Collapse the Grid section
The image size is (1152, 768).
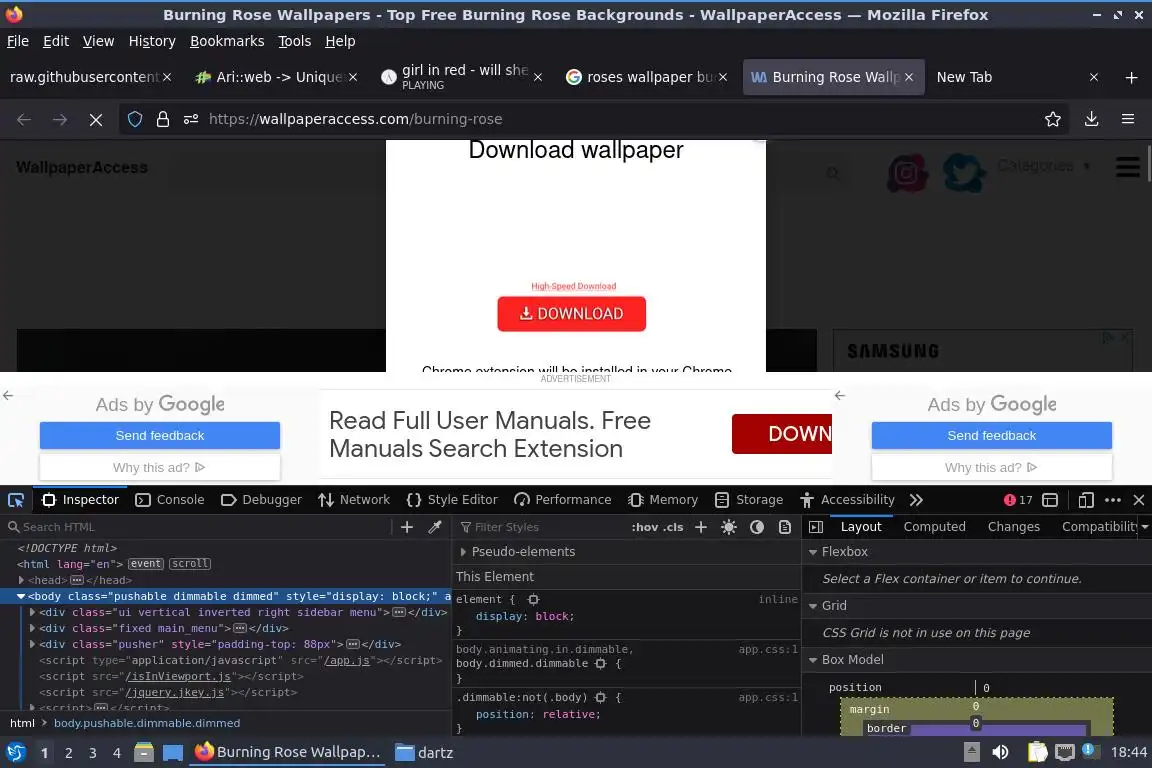point(813,606)
